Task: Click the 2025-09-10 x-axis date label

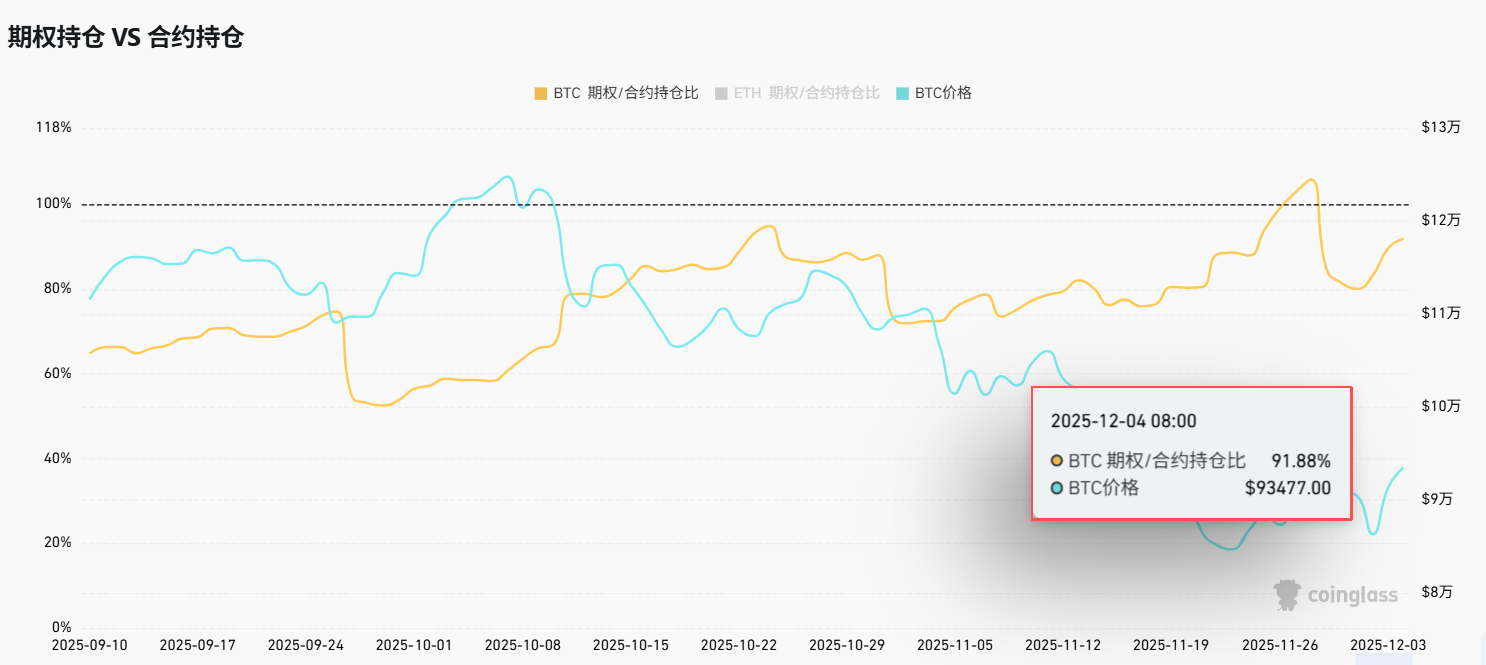Action: 90,645
